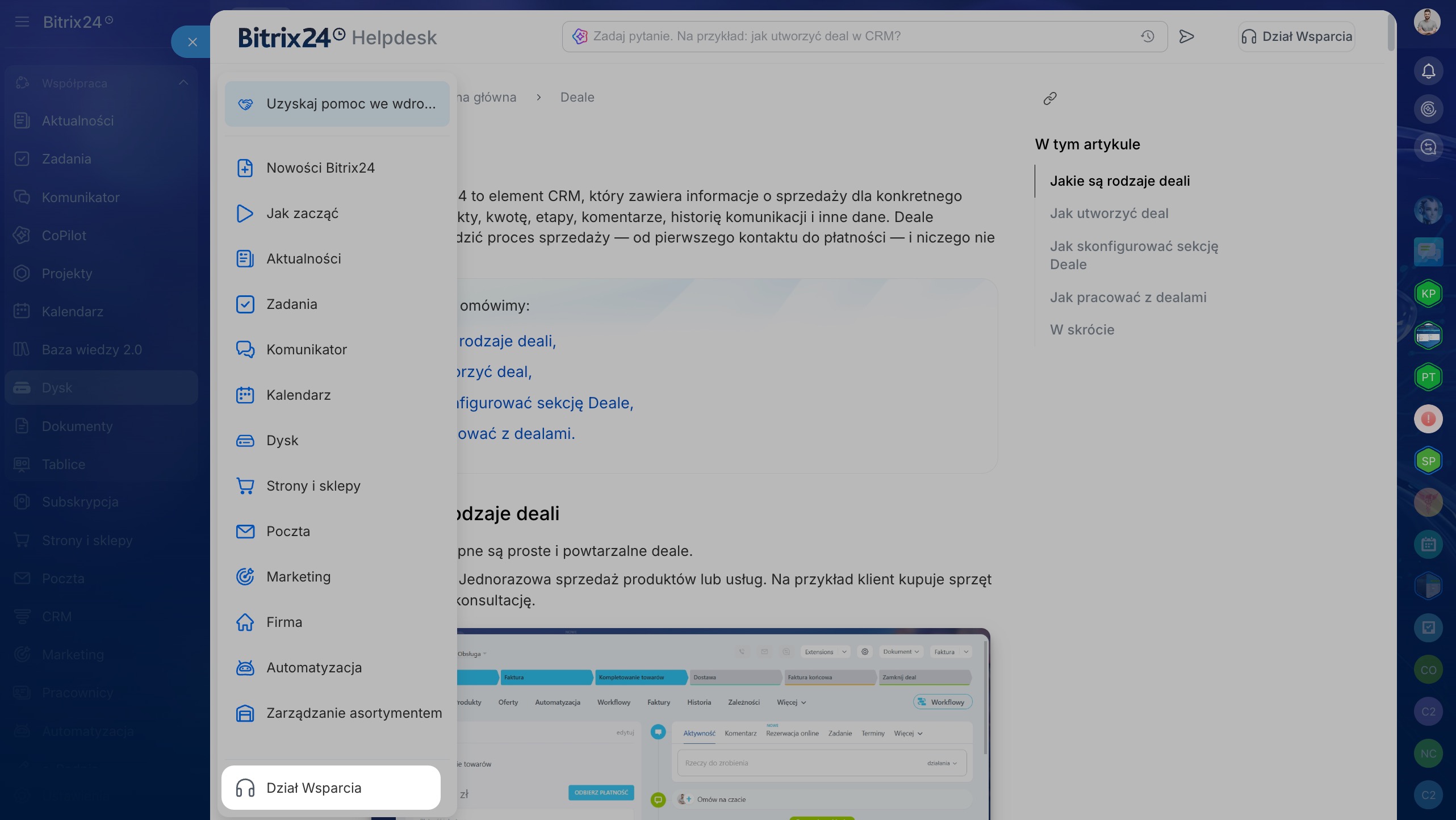Click the Jakie są rodzaje deali contents entry
Screen dimensions: 1456x820
[x=1119, y=181]
